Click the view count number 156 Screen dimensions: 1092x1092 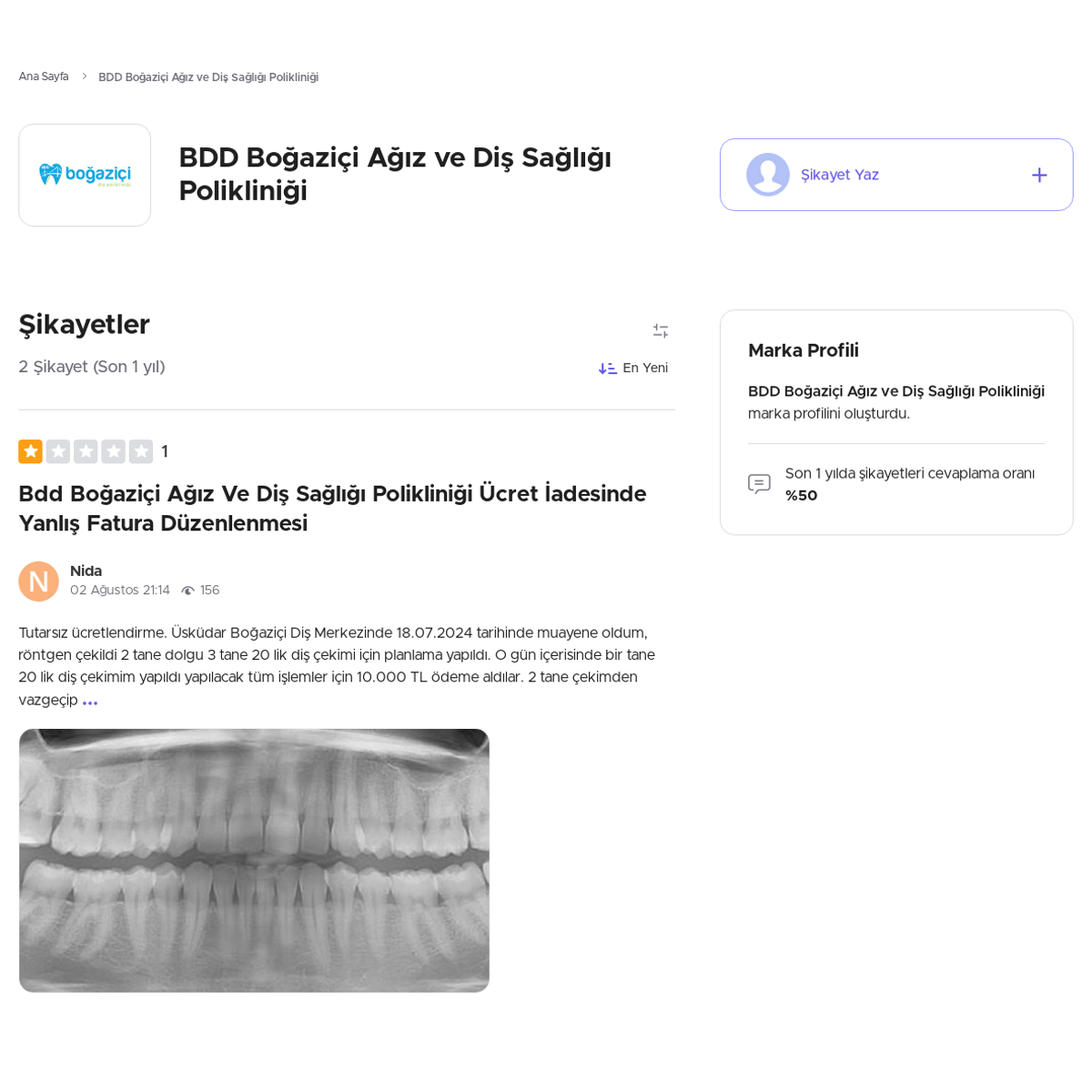(x=210, y=591)
